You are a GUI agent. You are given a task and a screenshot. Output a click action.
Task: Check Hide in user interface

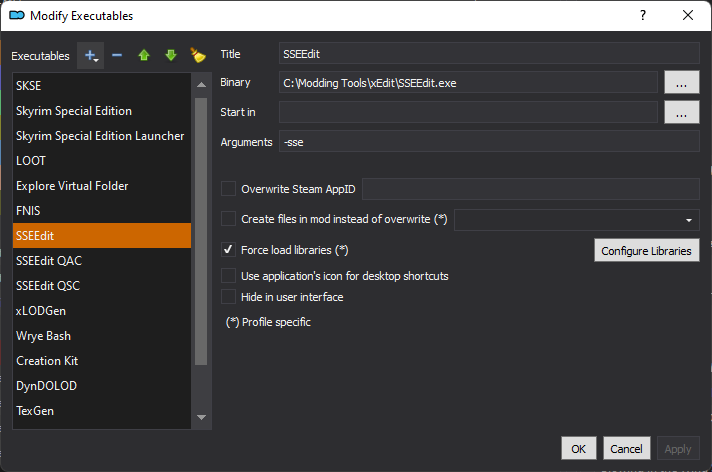(228, 297)
